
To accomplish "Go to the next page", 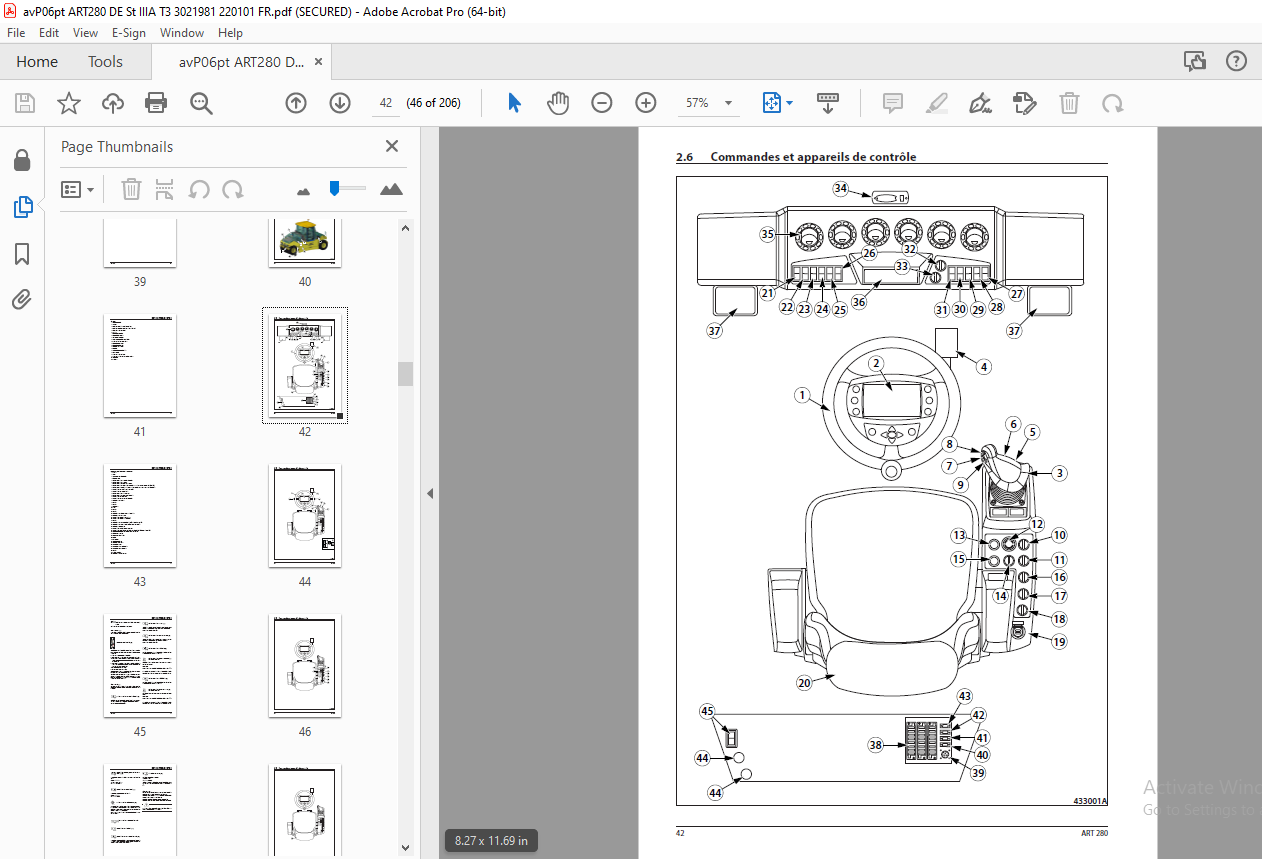I will tap(340, 103).
